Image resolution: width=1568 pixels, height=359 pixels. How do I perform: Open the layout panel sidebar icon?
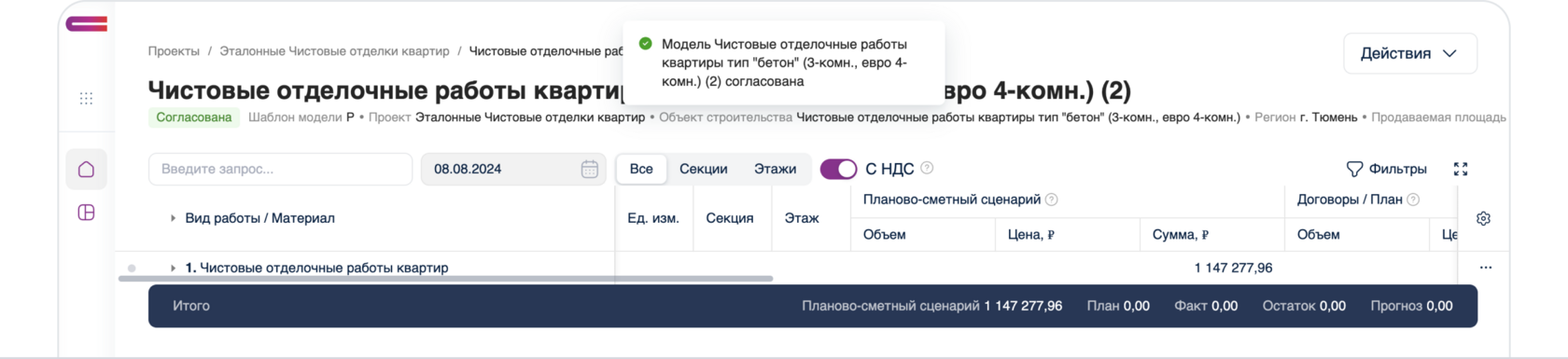pyautogui.click(x=86, y=213)
